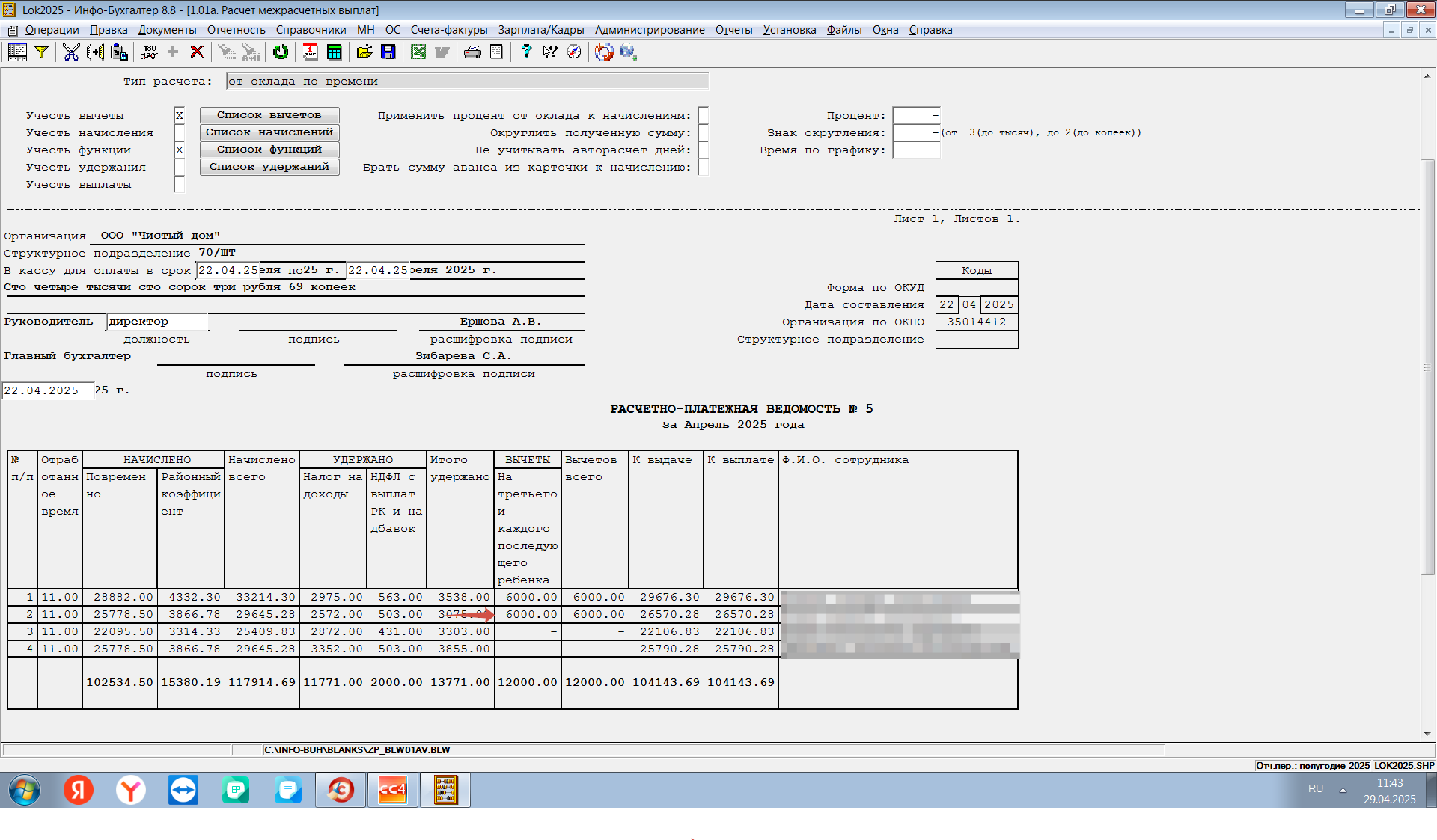Toggle 'Округлить полученную сумму' checkbox
Viewport: 1437px width, 840px height.
[704, 132]
